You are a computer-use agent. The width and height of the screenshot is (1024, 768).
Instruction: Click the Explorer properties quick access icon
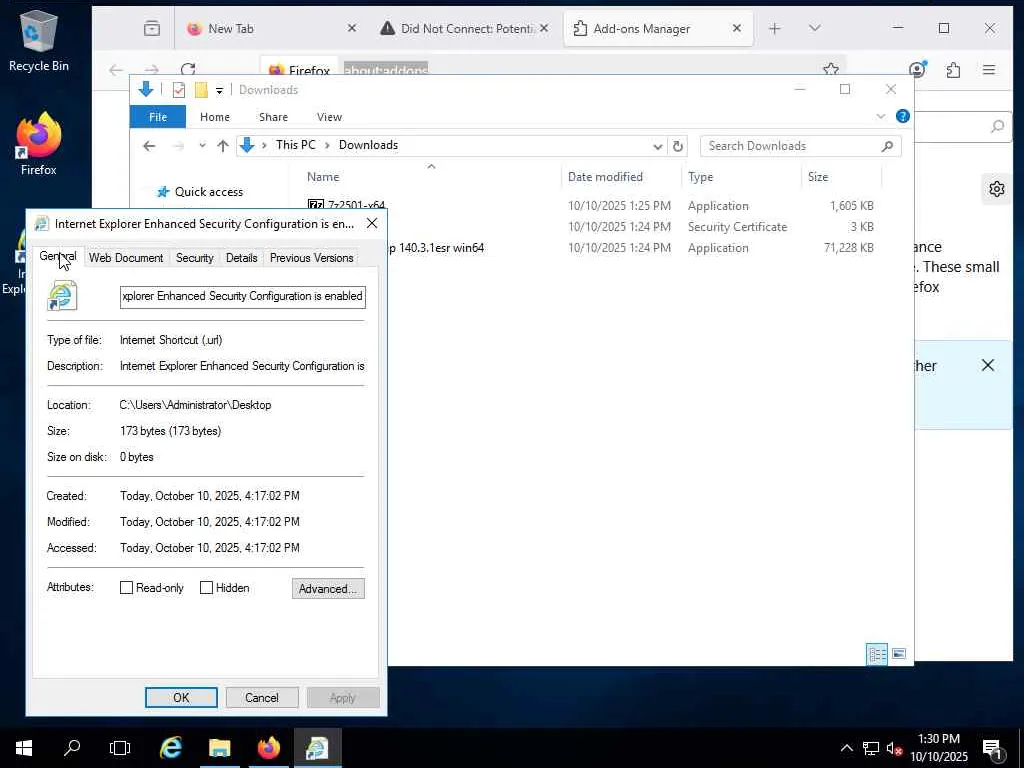(178, 90)
